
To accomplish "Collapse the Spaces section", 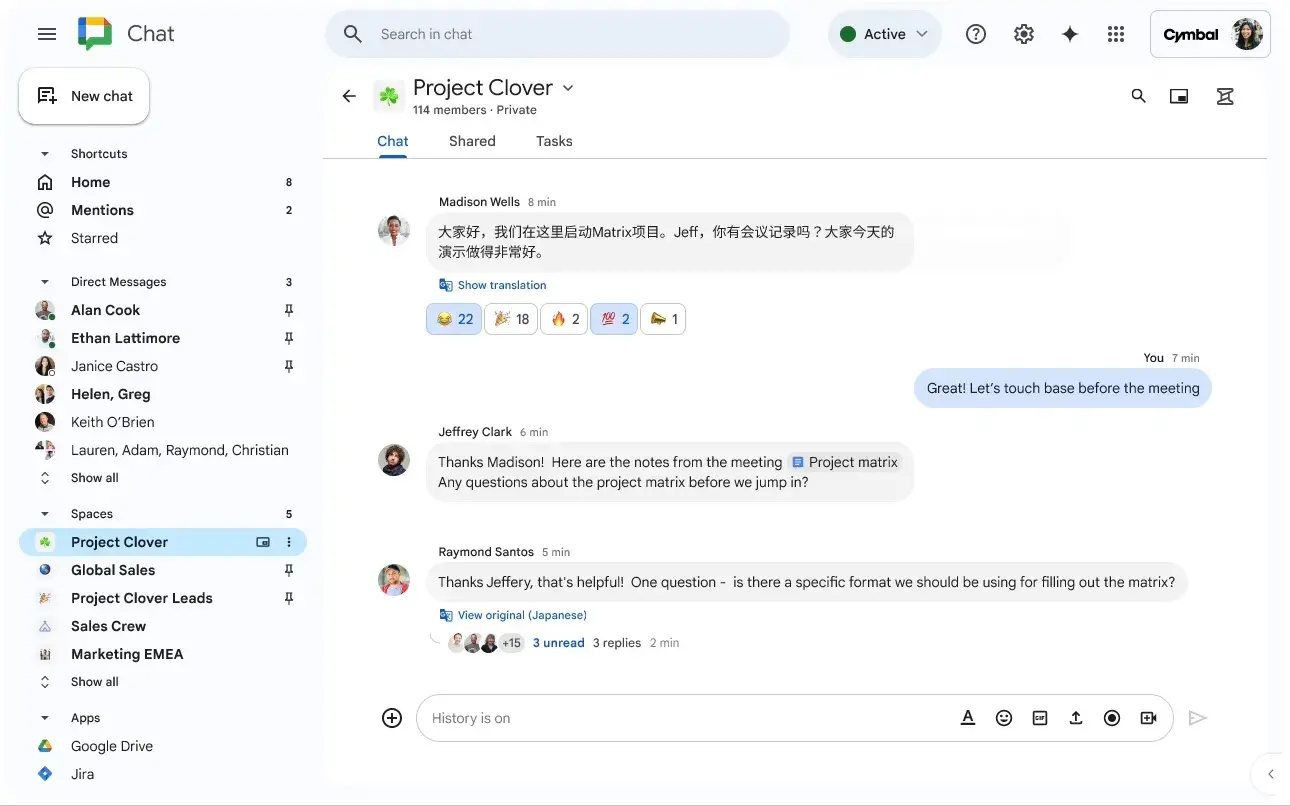I will pos(44,514).
